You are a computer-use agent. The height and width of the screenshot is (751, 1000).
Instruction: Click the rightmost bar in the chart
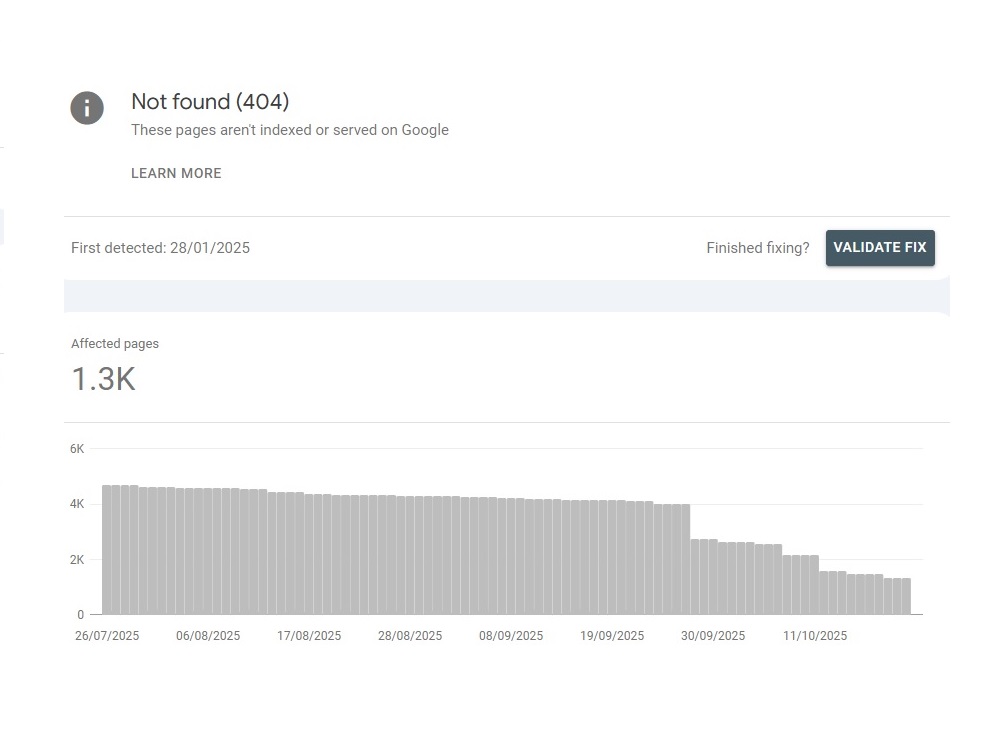[905, 596]
